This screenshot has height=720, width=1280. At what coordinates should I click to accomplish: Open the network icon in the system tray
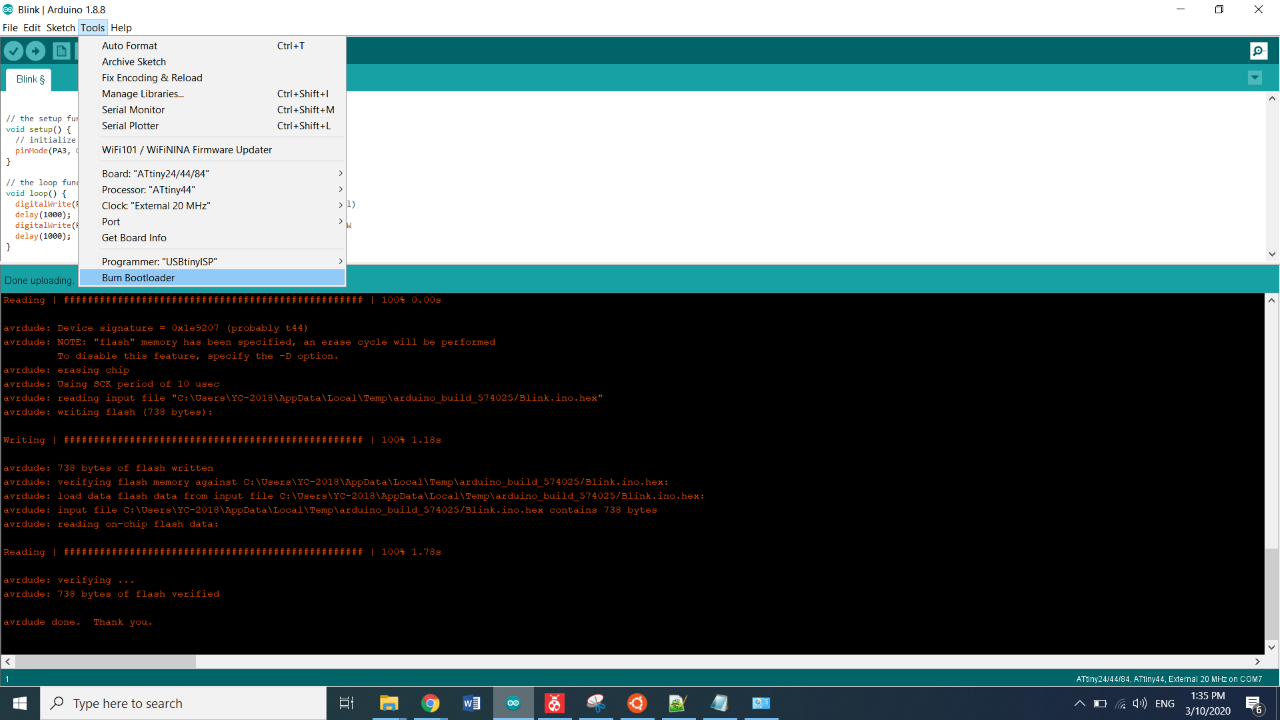1120,704
